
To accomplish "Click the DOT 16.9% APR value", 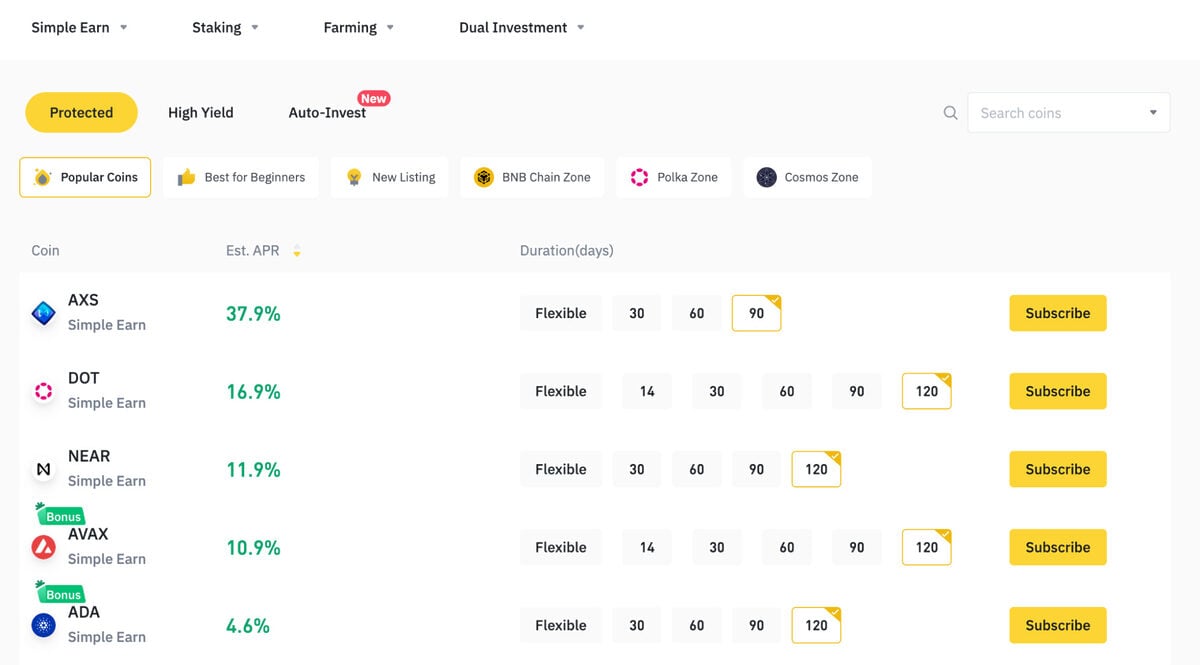I will point(253,392).
